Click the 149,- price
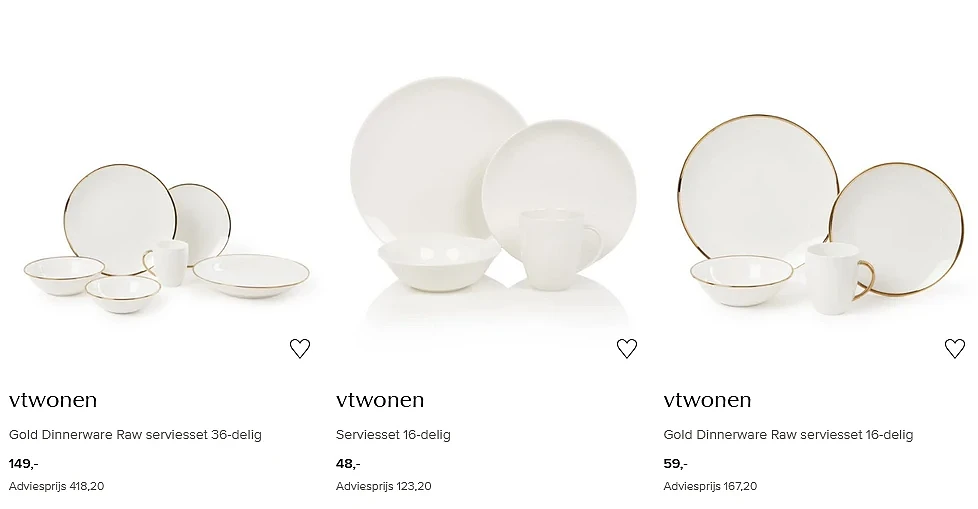The height and width of the screenshot is (509, 978). [24, 463]
